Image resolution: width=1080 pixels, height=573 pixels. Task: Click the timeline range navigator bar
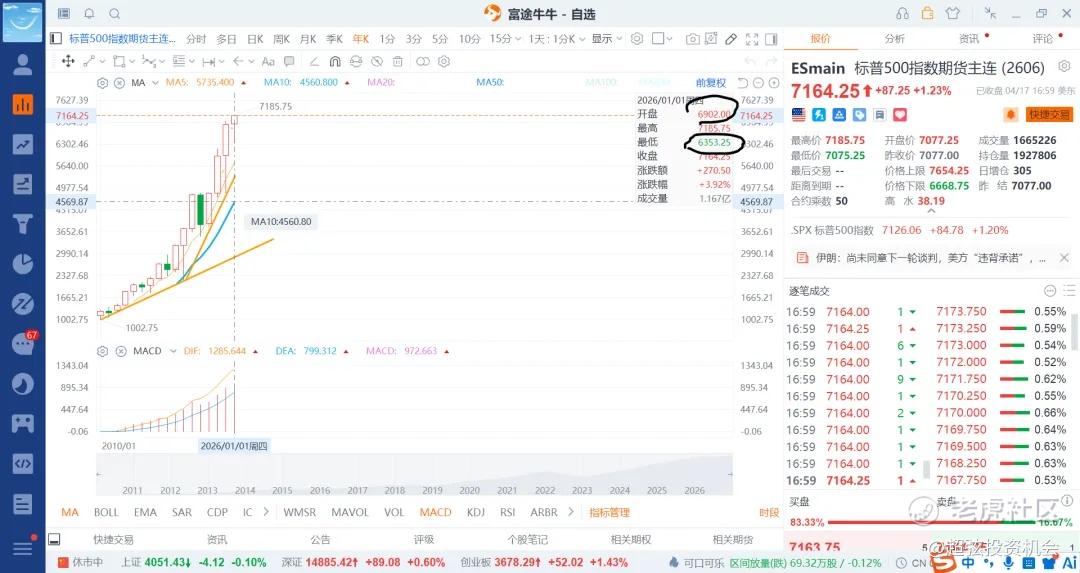(x=414, y=475)
